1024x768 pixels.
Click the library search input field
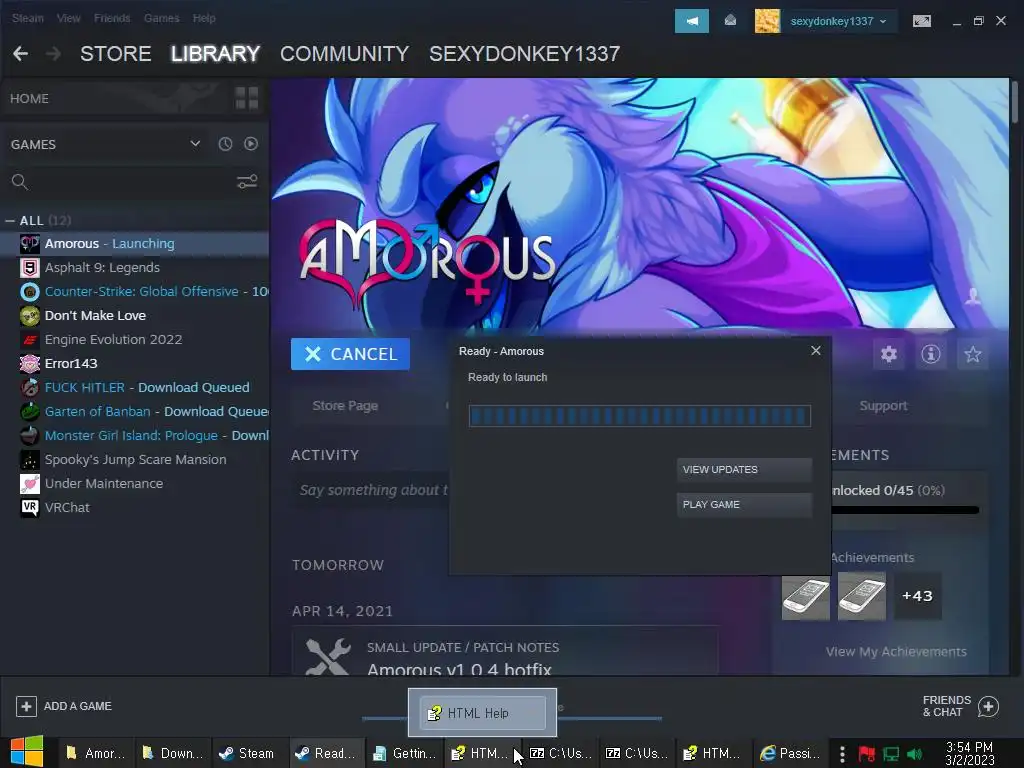point(133,182)
